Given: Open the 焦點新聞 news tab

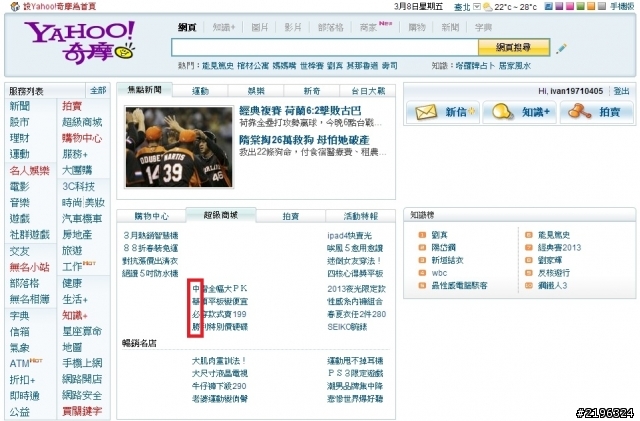Looking at the screenshot, I should (144, 90).
